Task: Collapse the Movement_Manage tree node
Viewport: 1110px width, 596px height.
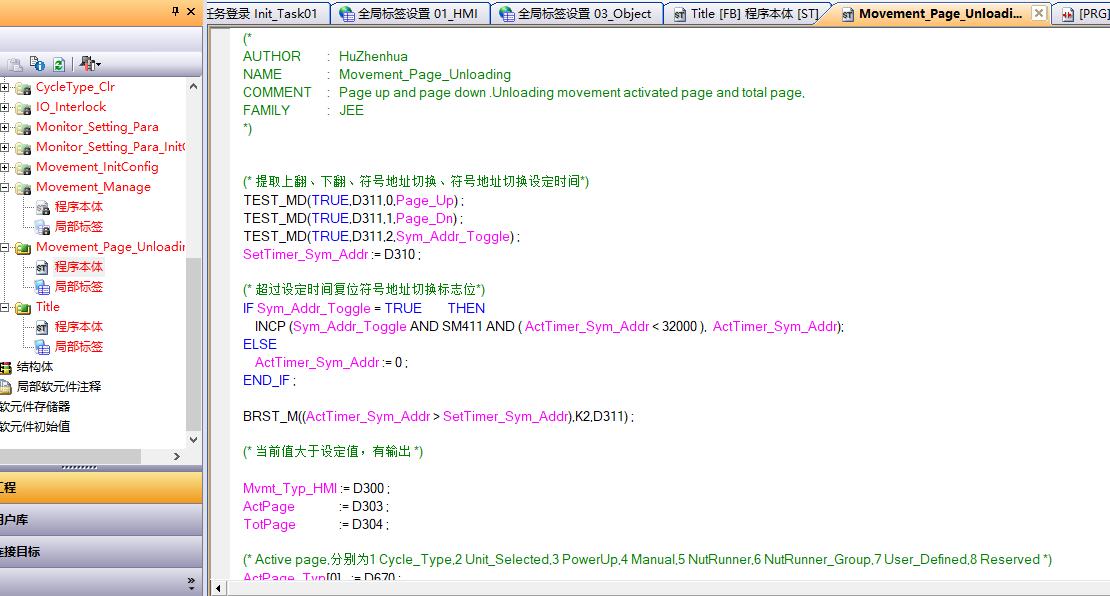Action: 5,187
